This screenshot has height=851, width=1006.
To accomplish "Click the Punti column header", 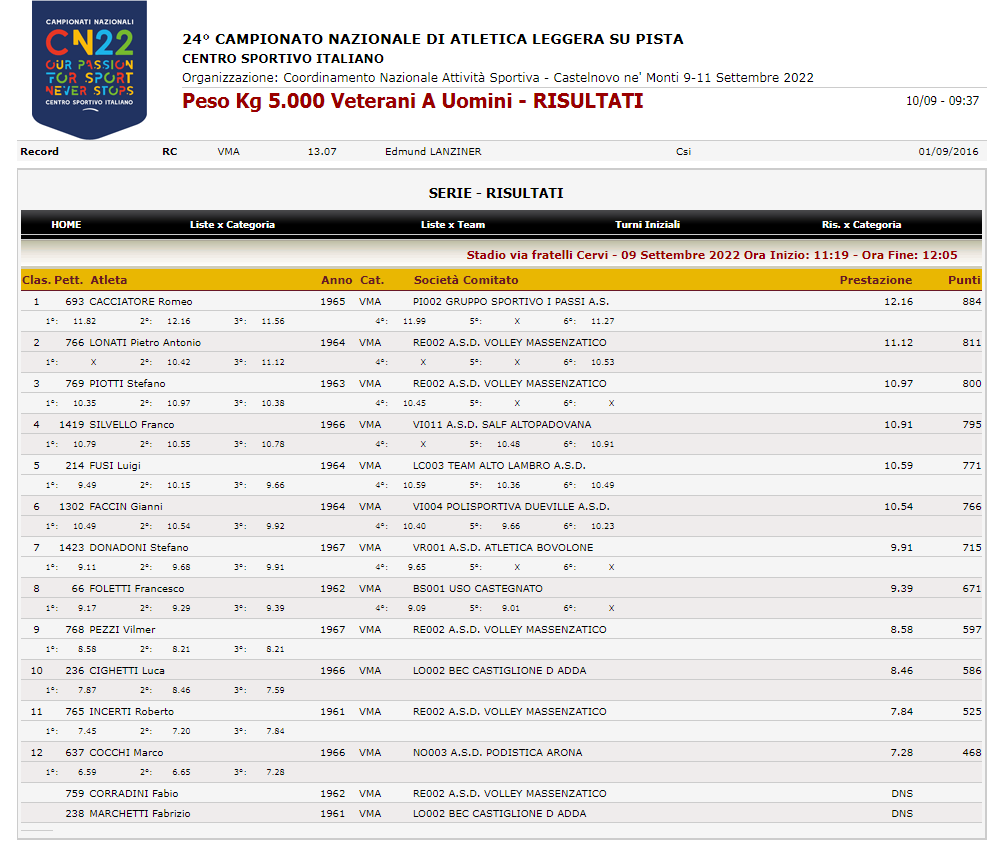I will (x=964, y=280).
